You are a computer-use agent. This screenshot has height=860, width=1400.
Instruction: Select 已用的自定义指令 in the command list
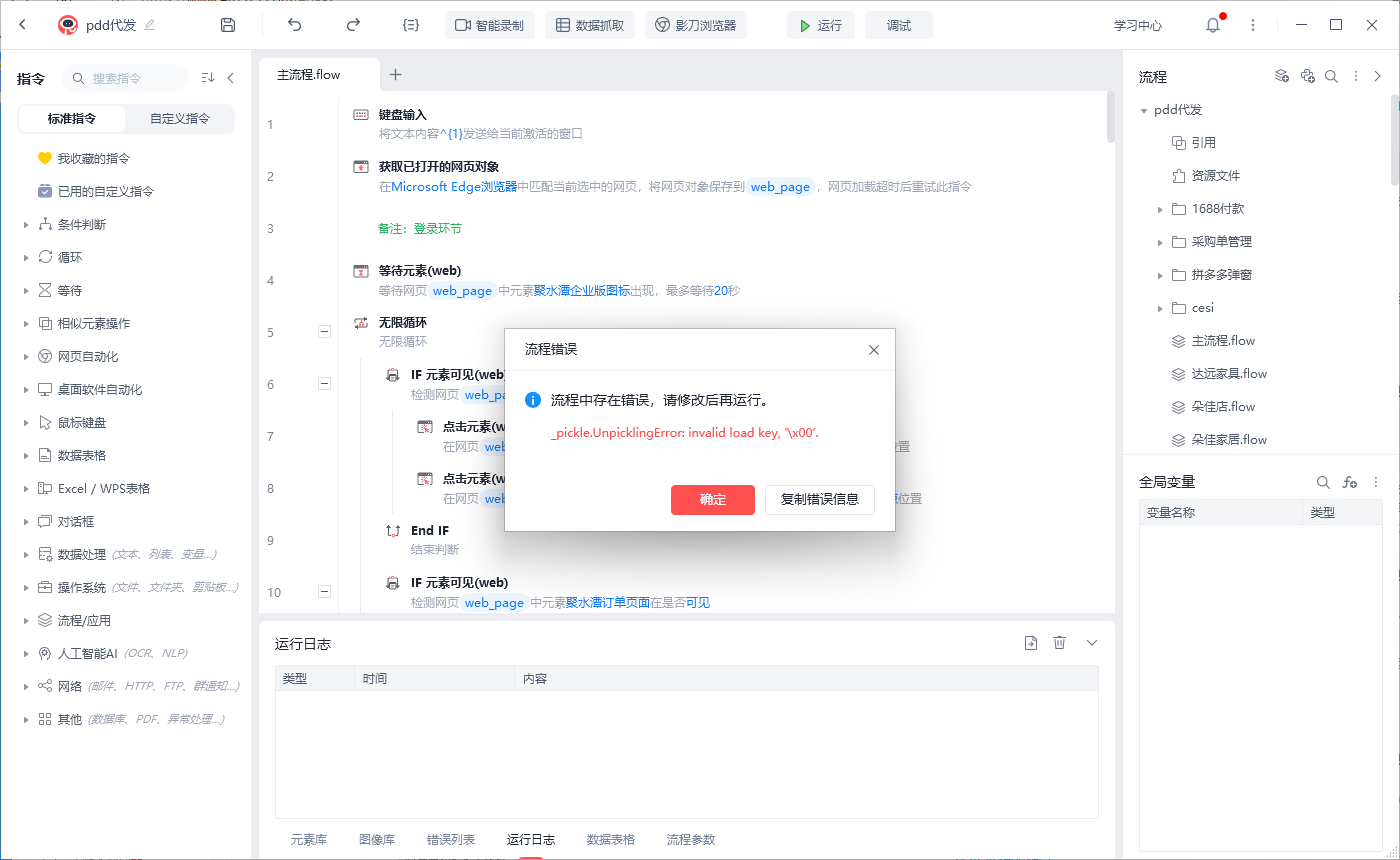pyautogui.click(x=106, y=191)
